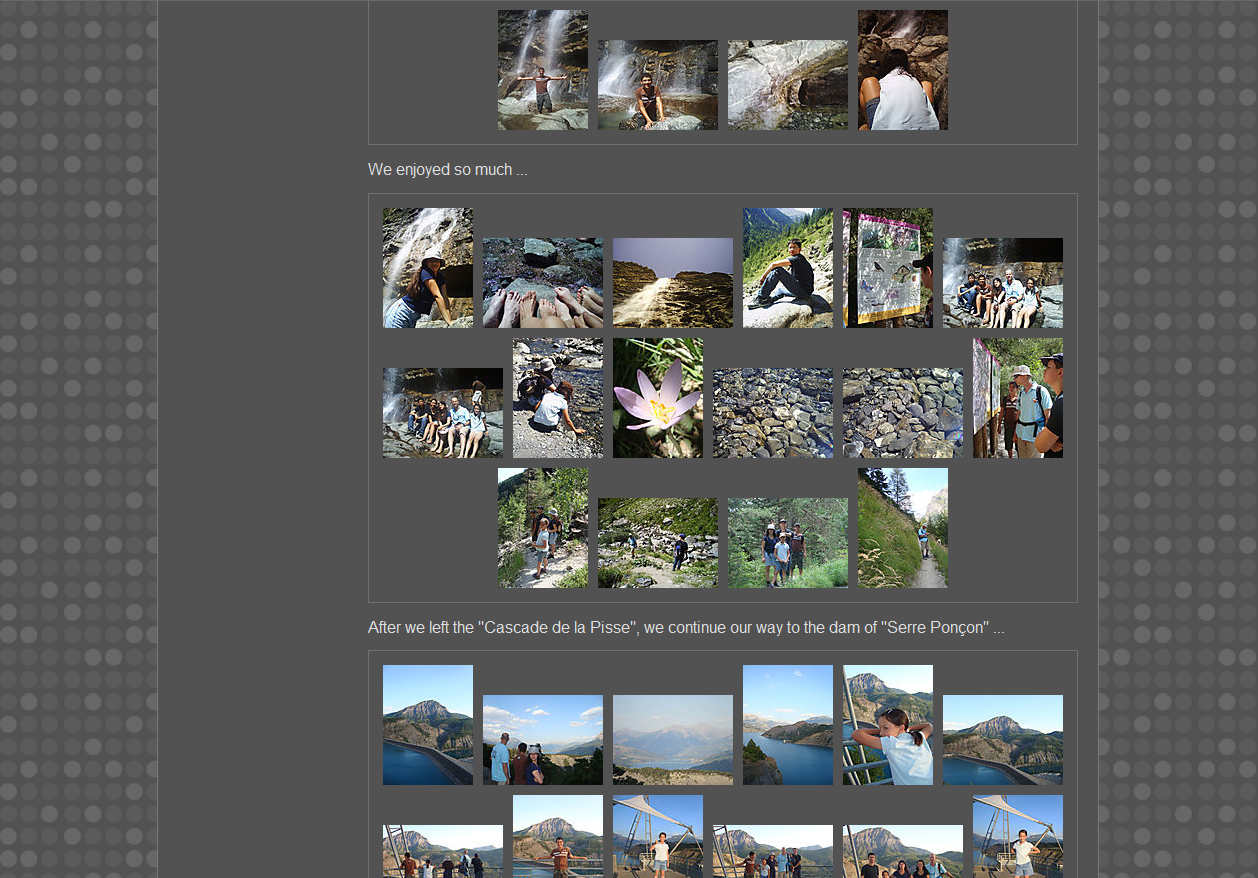The height and width of the screenshot is (878, 1258).
Task: Open the lone hiker on grassy slope path
Action: tap(902, 528)
